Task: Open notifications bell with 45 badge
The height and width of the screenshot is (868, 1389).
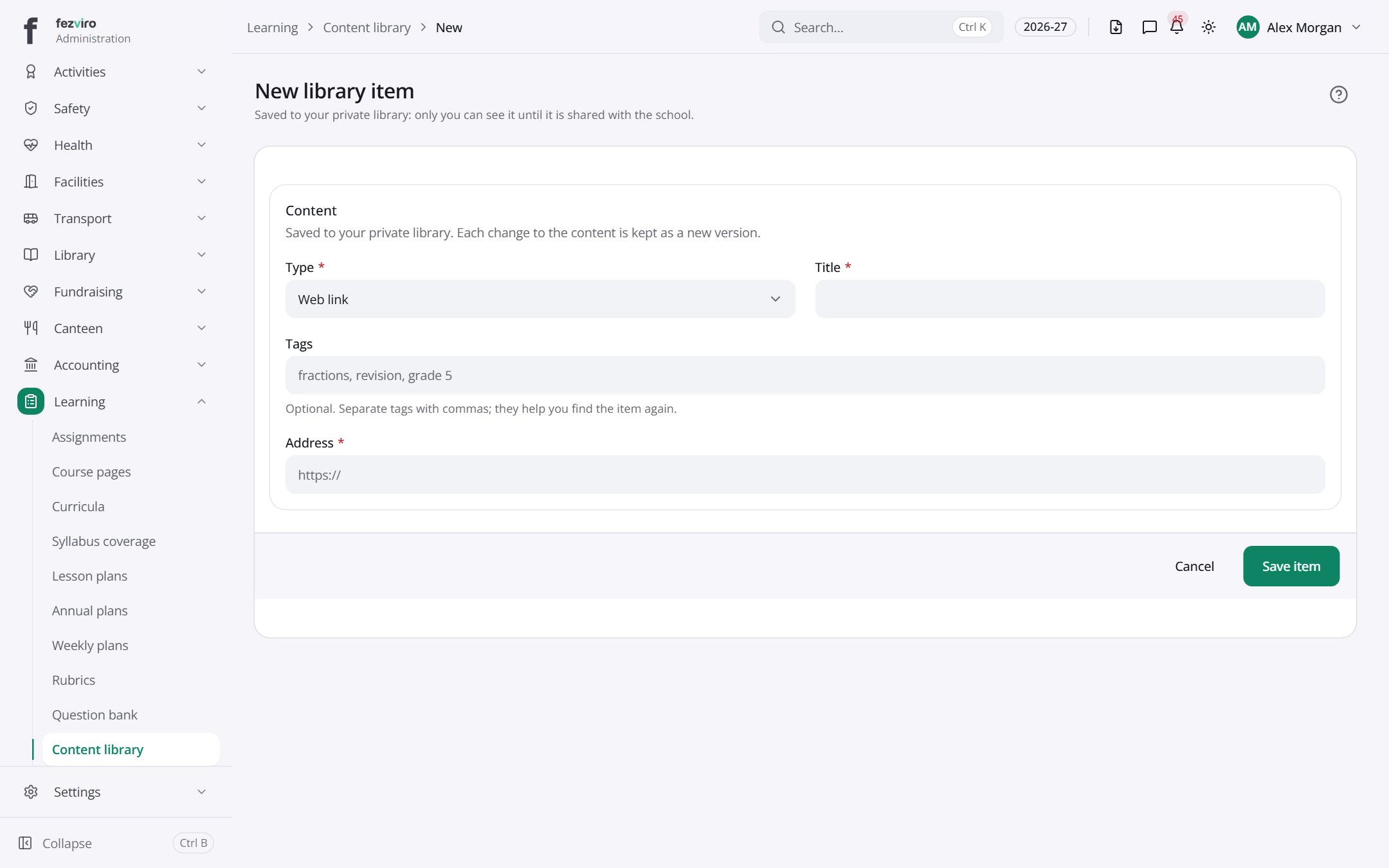Action: click(x=1177, y=27)
